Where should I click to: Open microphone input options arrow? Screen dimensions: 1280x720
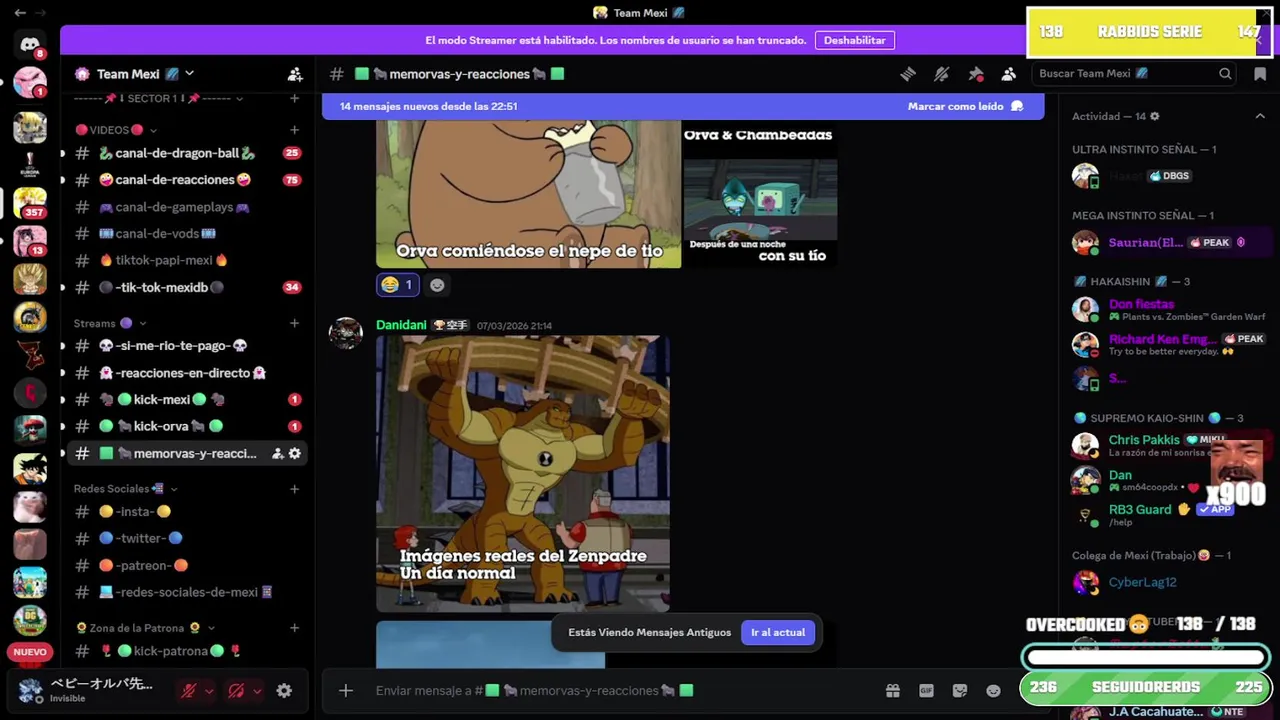point(208,690)
